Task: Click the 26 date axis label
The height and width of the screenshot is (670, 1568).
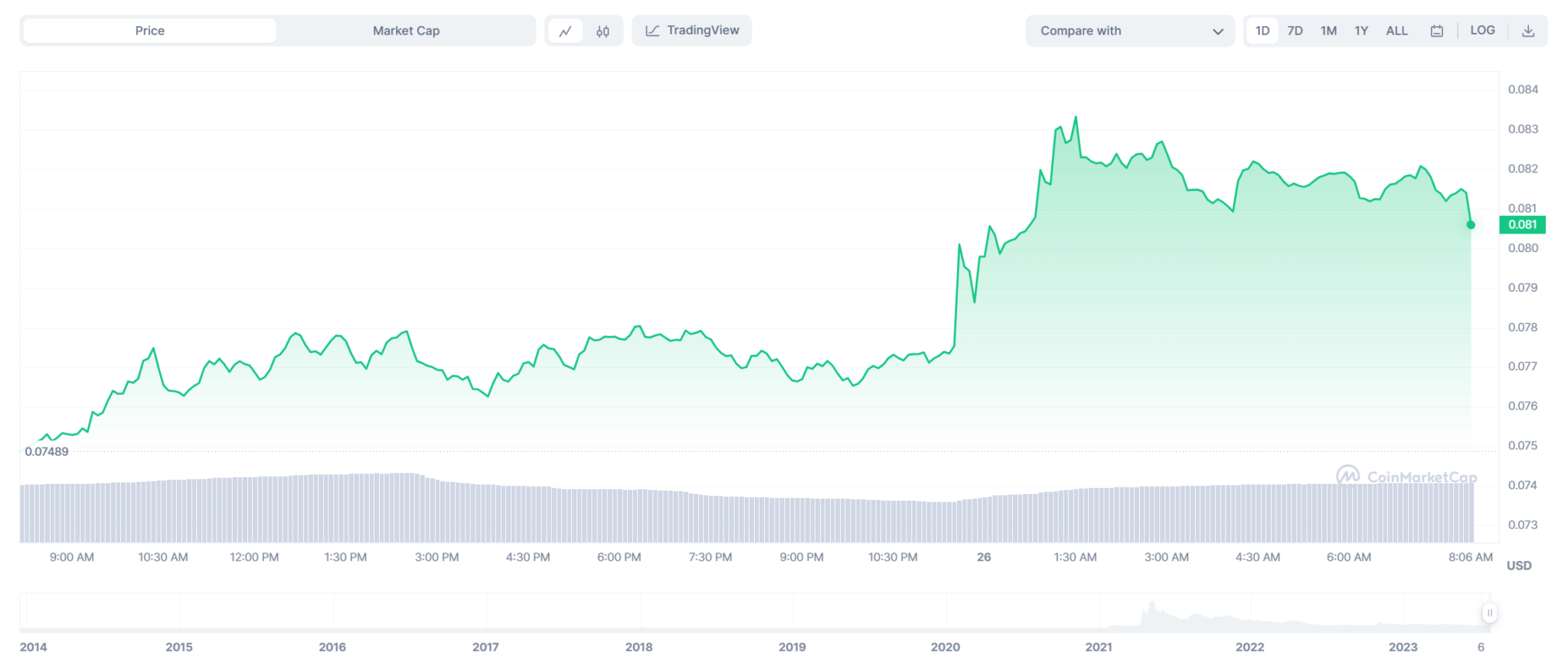Action: point(984,557)
